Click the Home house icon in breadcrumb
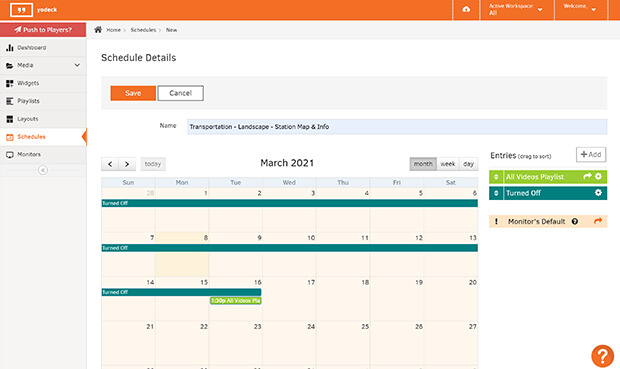 pos(98,30)
